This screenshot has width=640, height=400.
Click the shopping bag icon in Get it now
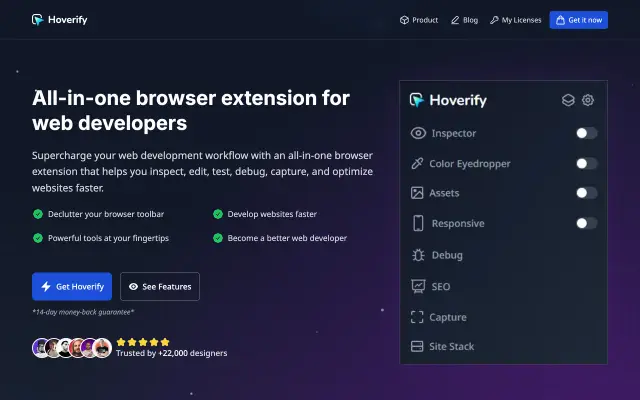560,20
